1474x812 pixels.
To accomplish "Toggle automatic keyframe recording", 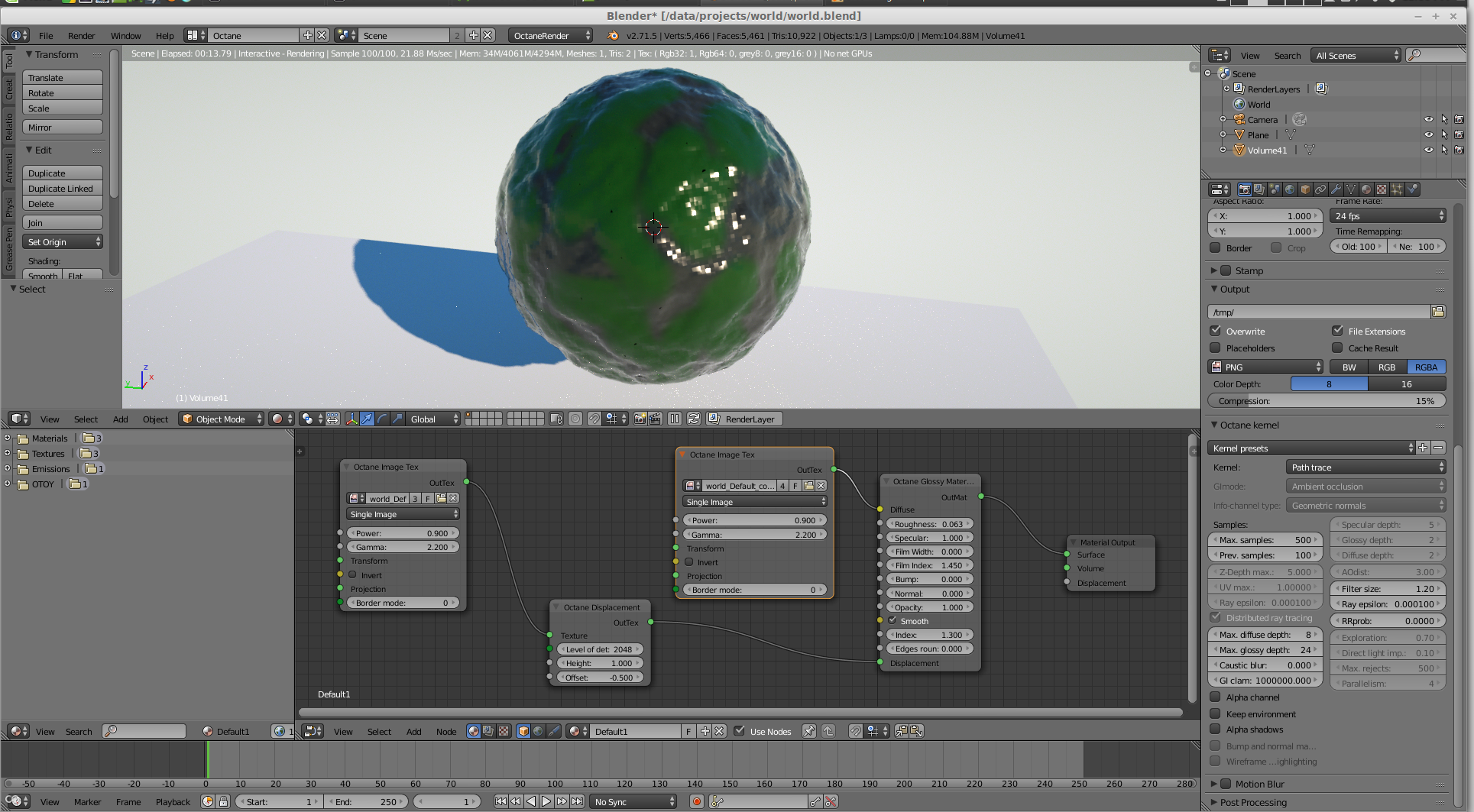I will (x=696, y=801).
